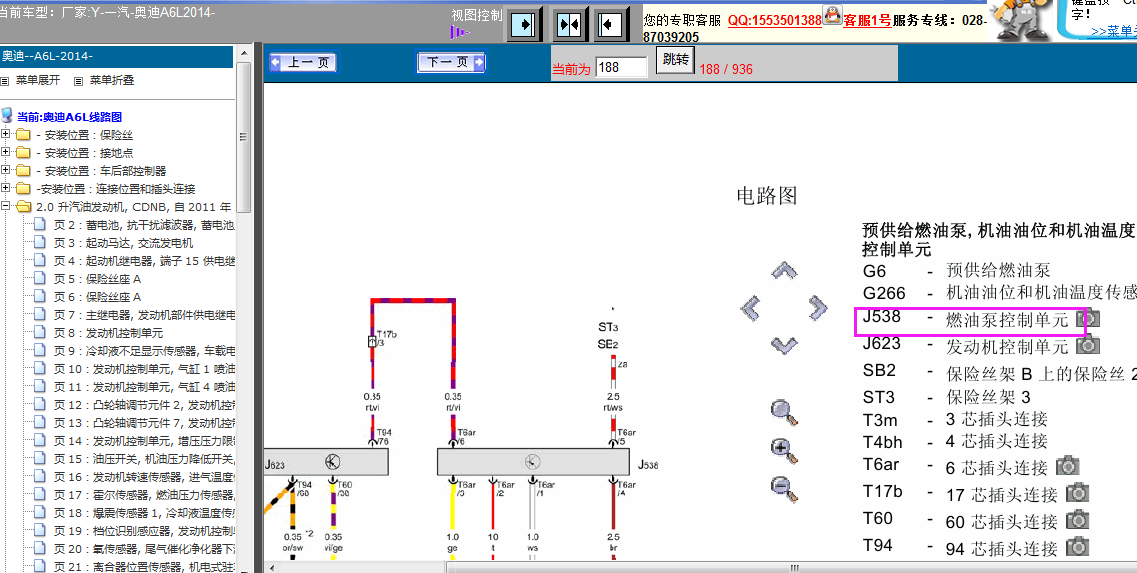The width and height of the screenshot is (1137, 573).
Task: Open the camera photo for T94 94 芯插头连接
Action: 1078,546
